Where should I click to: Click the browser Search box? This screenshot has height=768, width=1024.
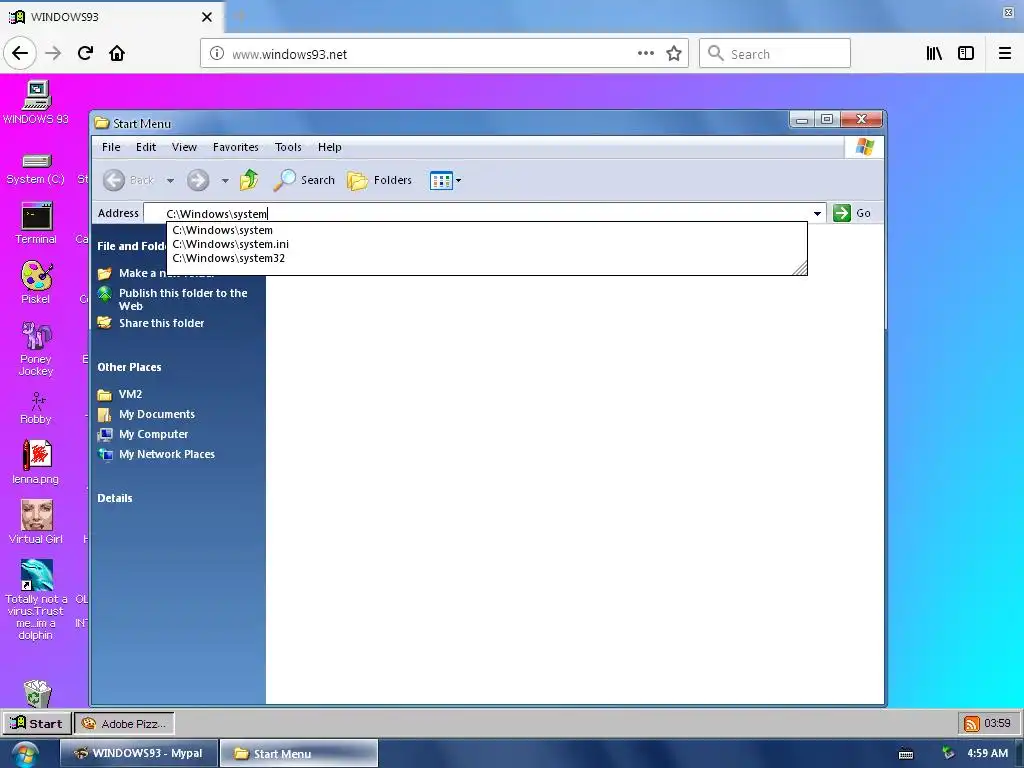pos(775,54)
